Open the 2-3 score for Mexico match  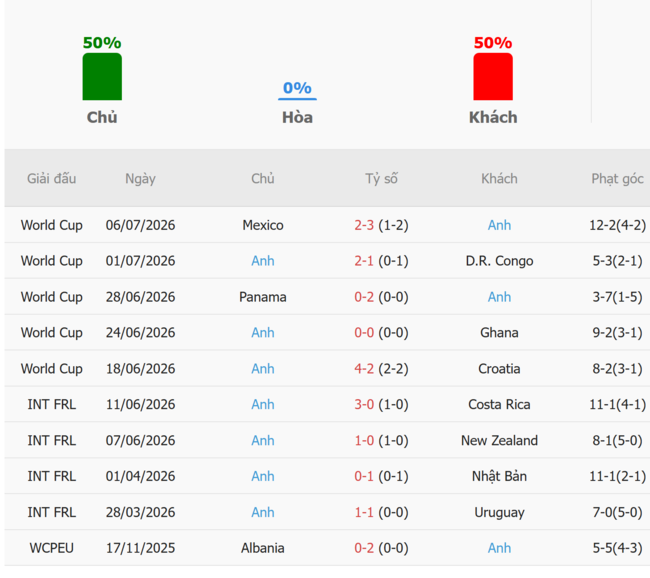point(364,225)
